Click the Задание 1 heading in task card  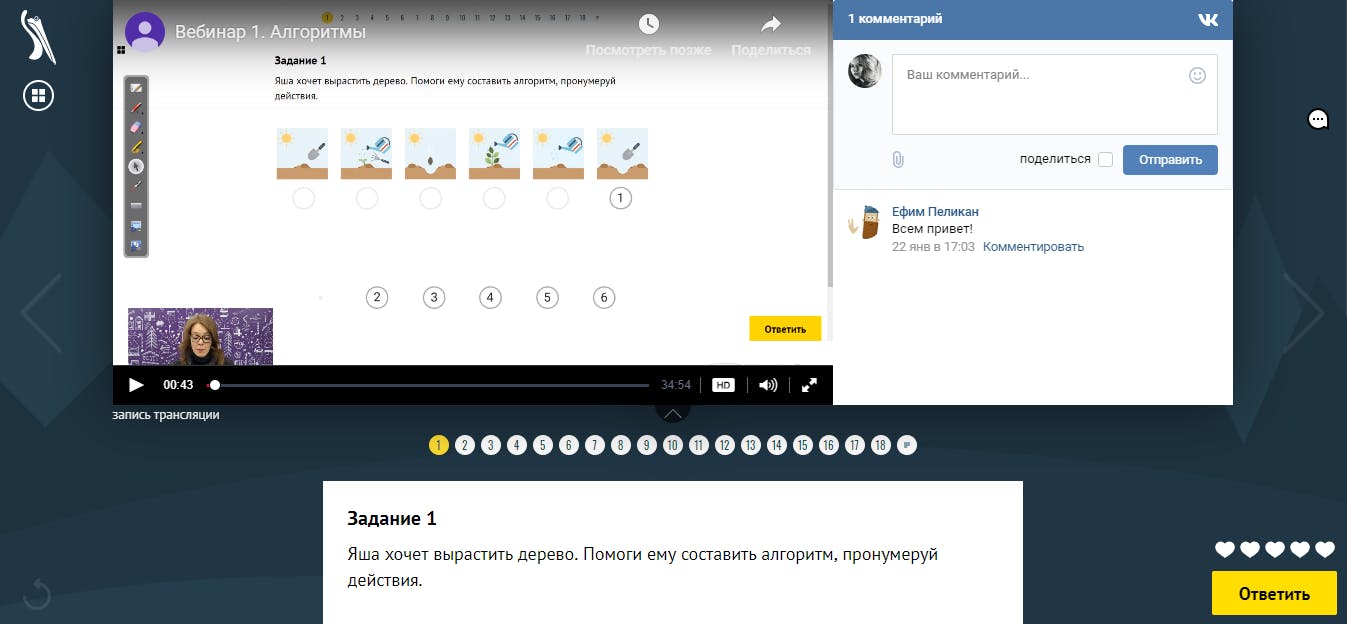coord(392,519)
